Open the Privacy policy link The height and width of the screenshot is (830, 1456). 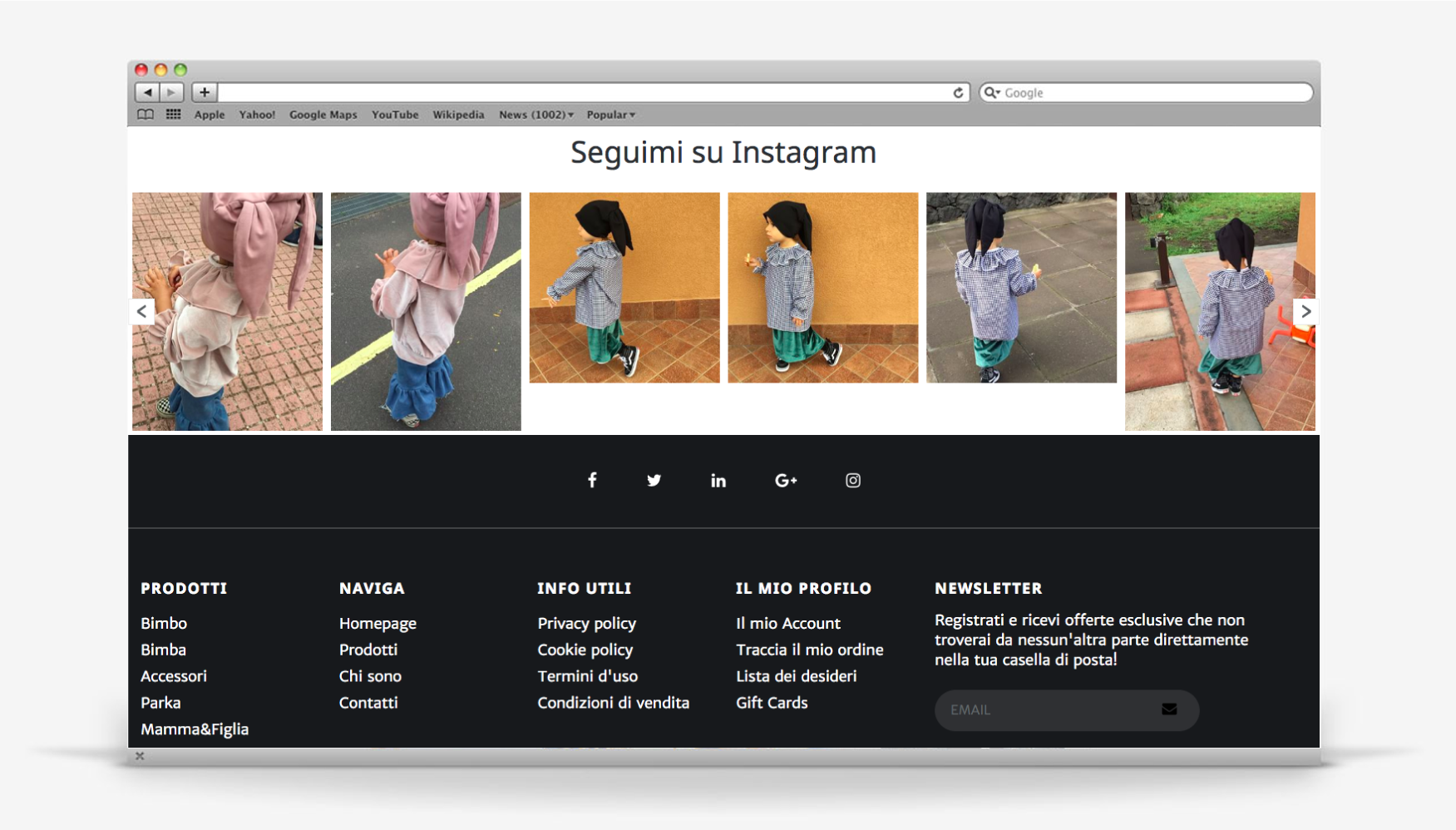[586, 624]
